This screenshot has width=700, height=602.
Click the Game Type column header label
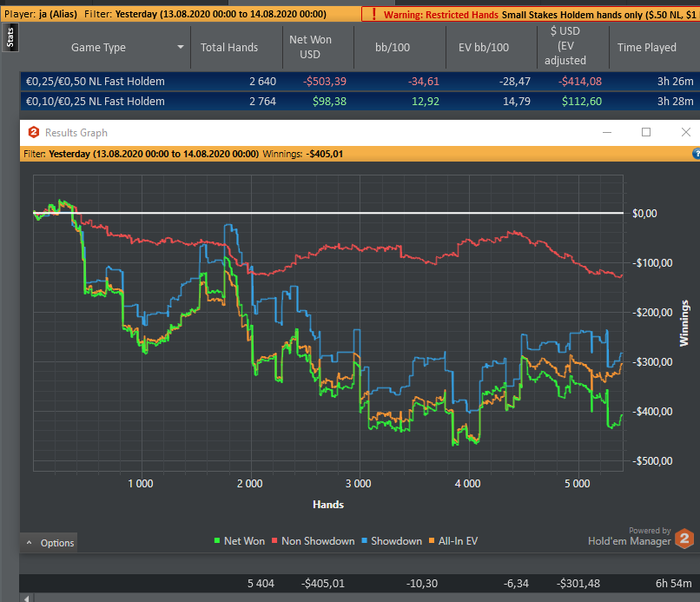coord(98,47)
